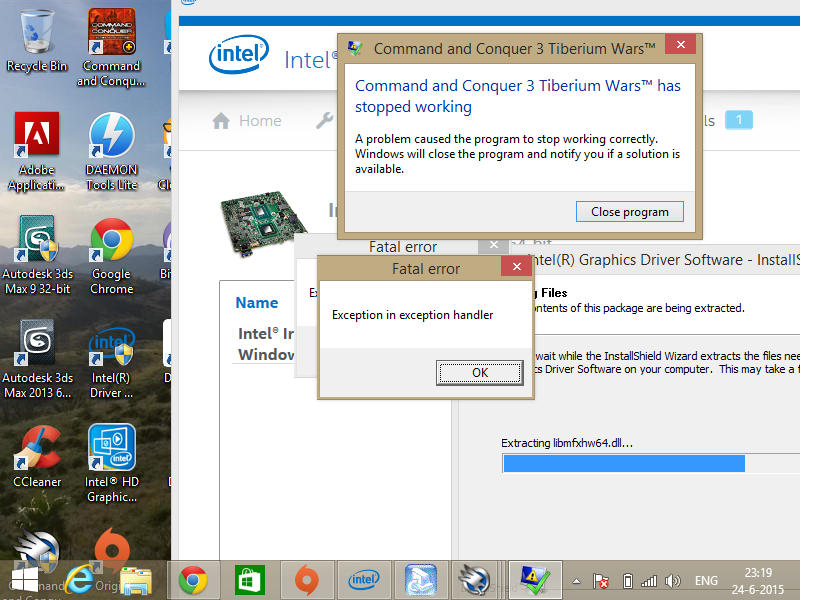Click the motherboard product thumbnail
Viewport: 819px width, 600px height.
[x=262, y=223]
